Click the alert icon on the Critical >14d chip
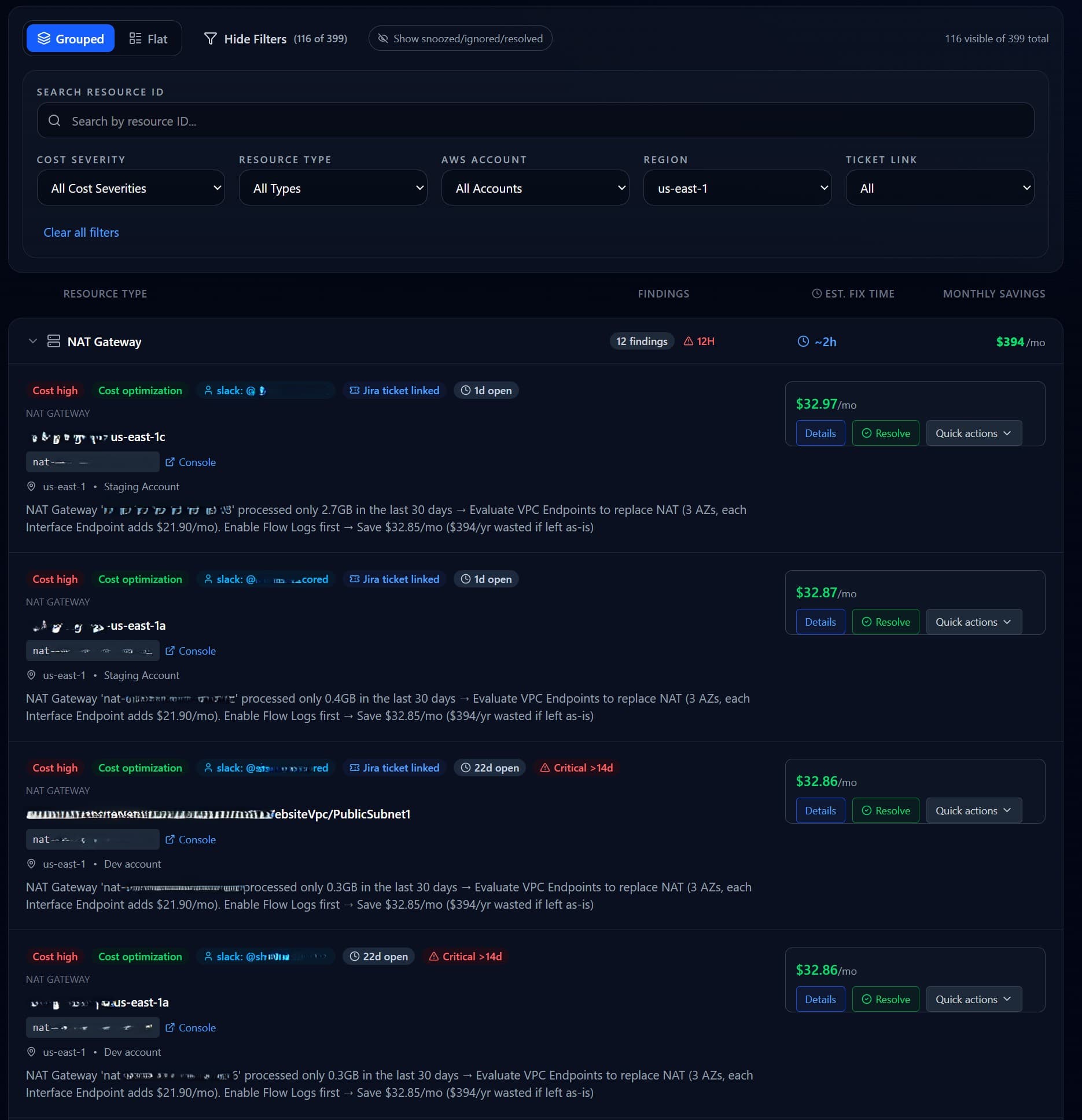The width and height of the screenshot is (1082, 1120). click(x=544, y=768)
